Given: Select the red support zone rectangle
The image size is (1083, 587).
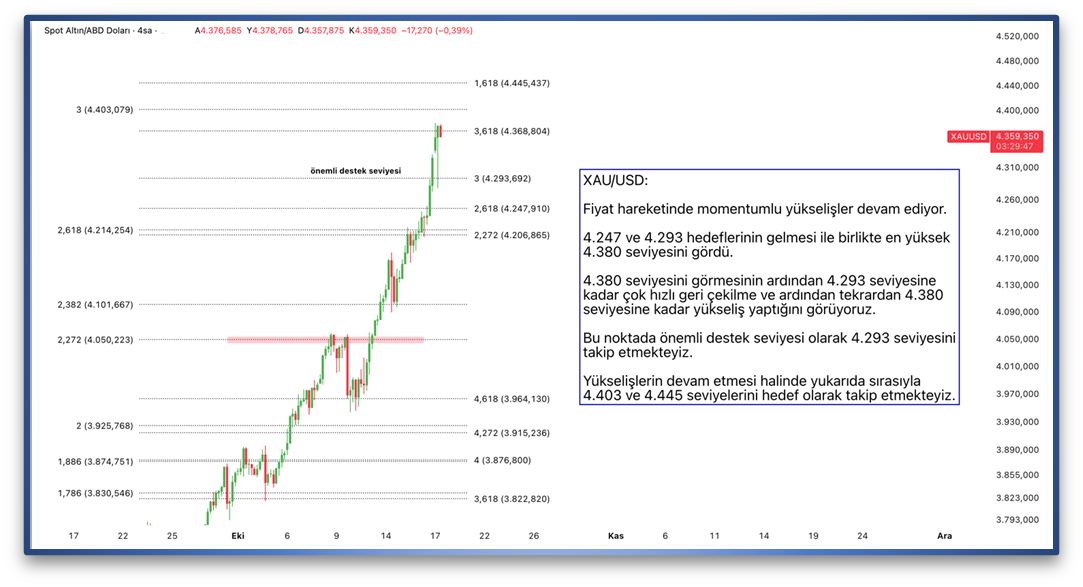Looking at the screenshot, I should [325, 340].
